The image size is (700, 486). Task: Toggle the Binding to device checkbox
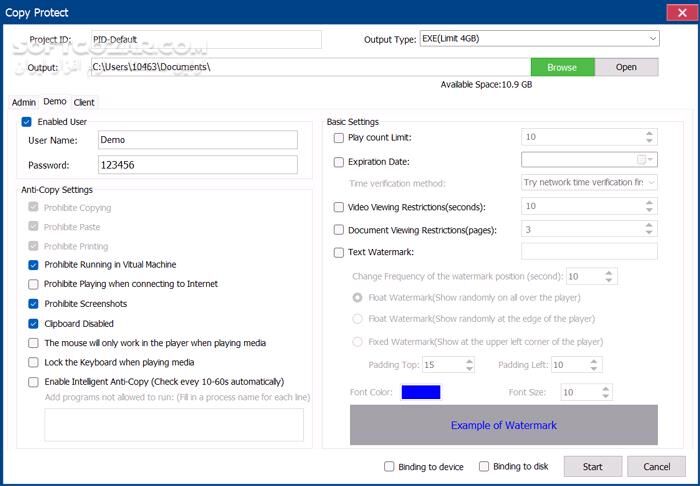click(x=390, y=466)
